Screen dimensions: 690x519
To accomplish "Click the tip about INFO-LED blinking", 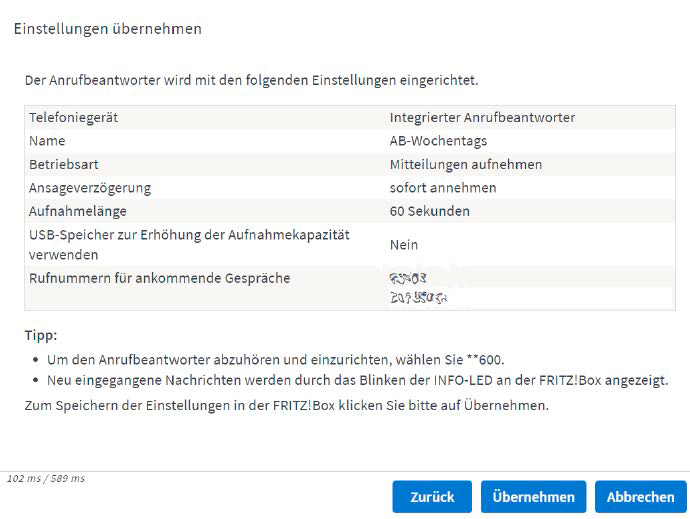I will click(358, 380).
